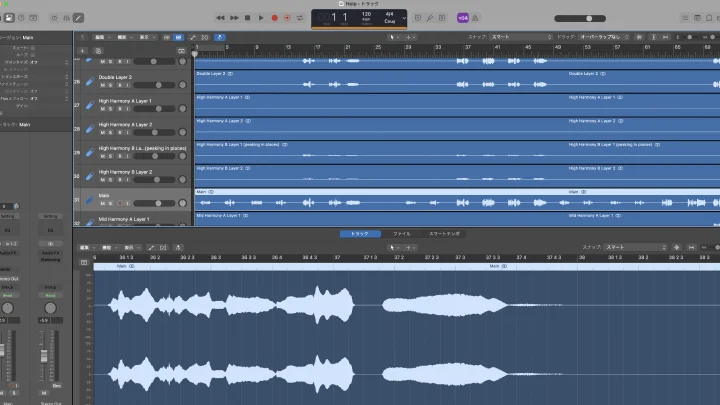Click the tracks area up-arrow button
The image size is (720, 405).
coord(83,37)
